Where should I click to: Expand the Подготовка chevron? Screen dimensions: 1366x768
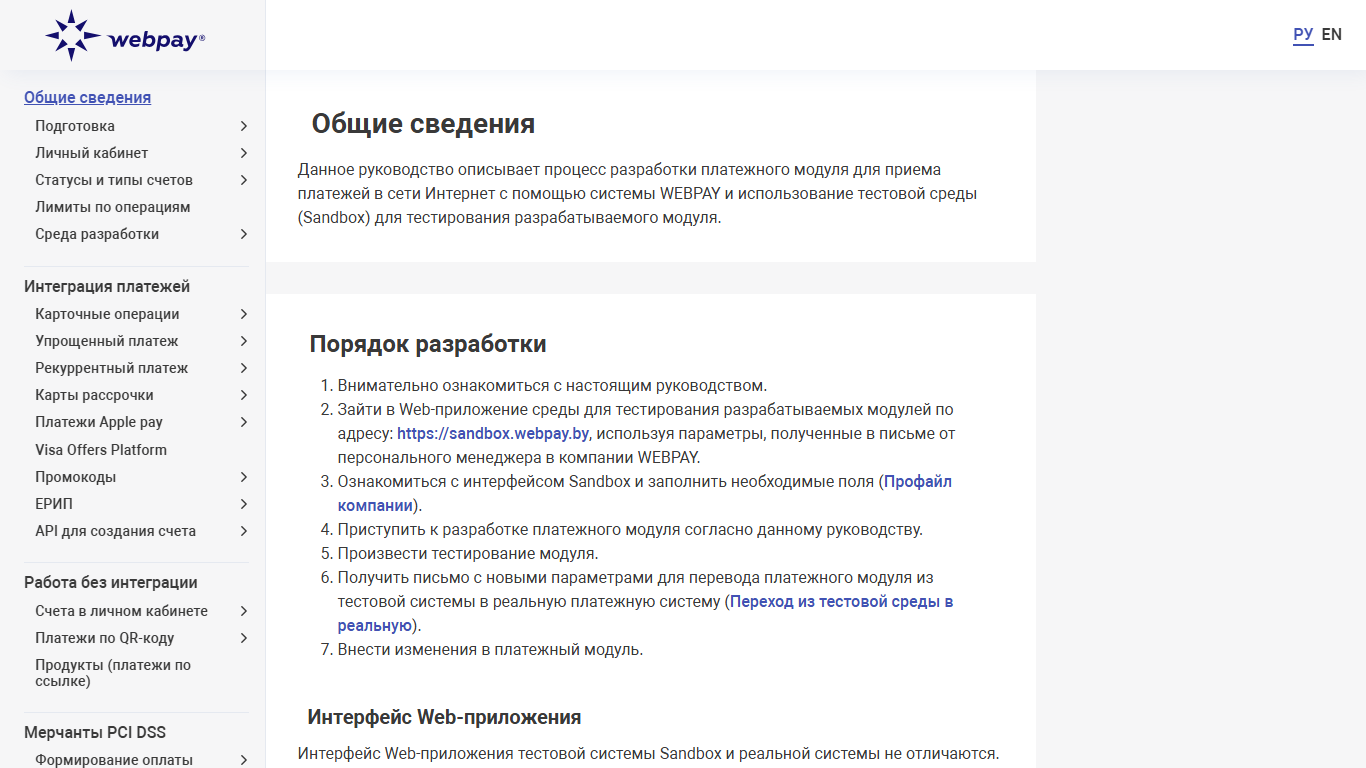(243, 126)
